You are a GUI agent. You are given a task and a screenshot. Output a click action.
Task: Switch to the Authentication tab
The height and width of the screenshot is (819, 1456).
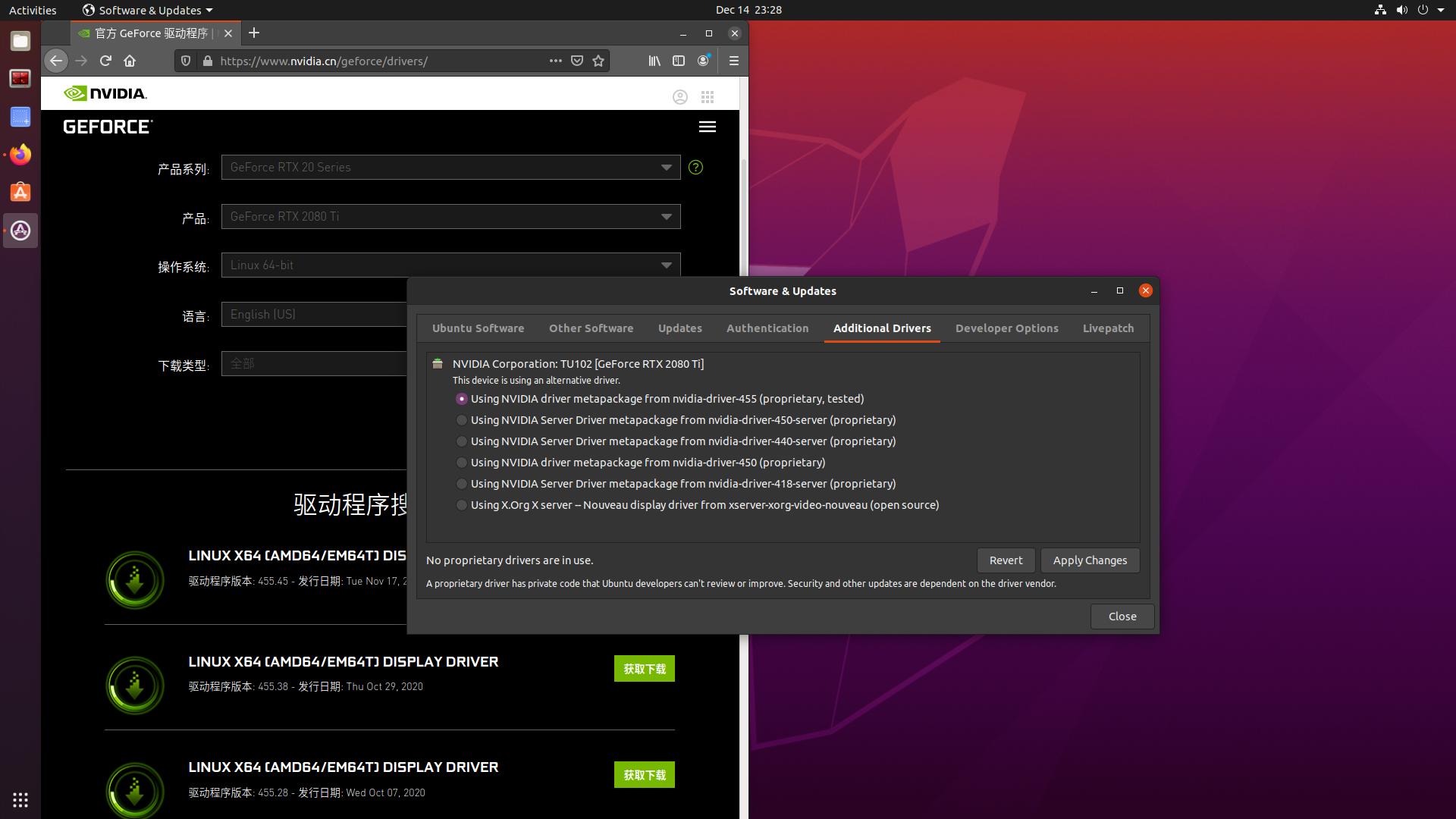click(x=767, y=328)
